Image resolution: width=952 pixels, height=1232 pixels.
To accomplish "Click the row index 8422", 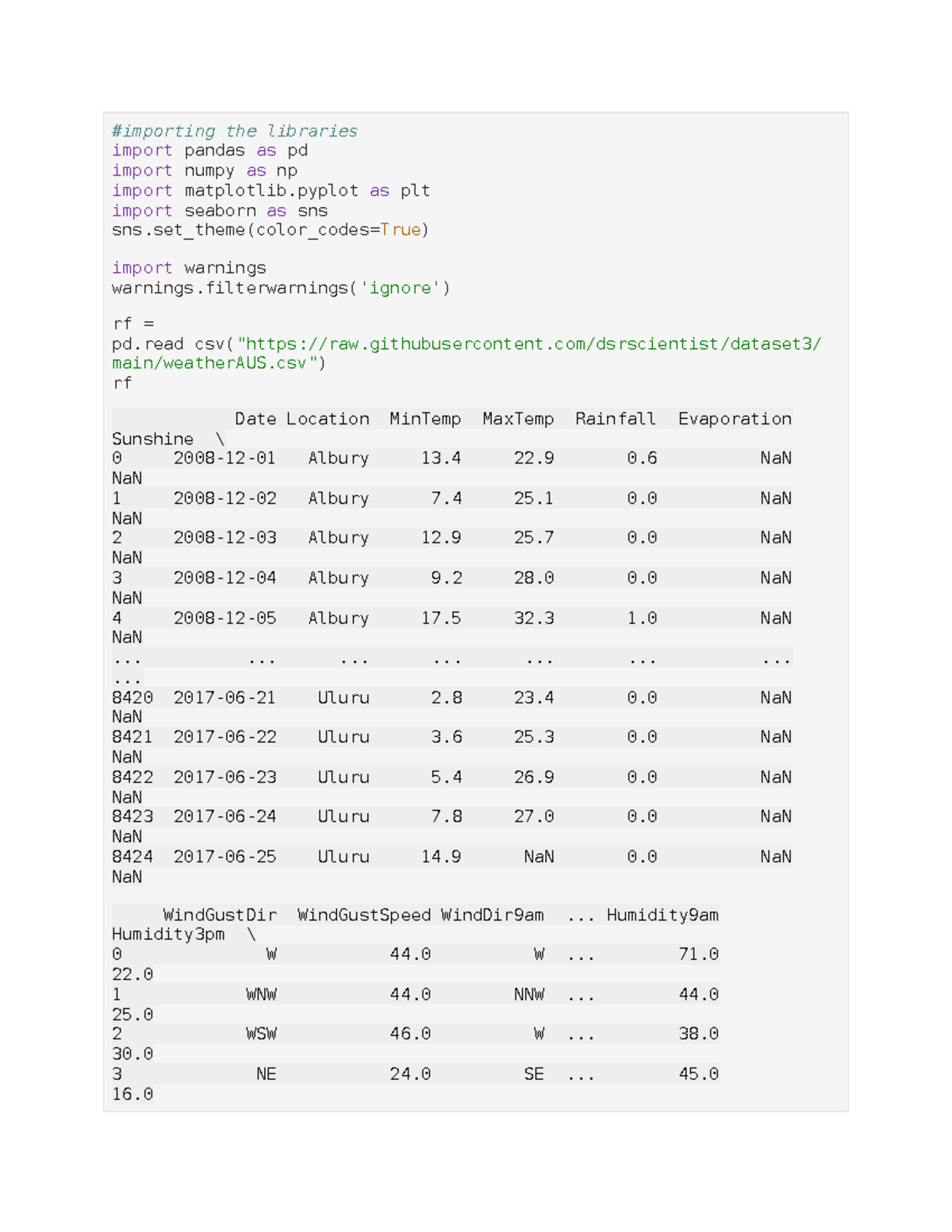I will (x=132, y=777).
